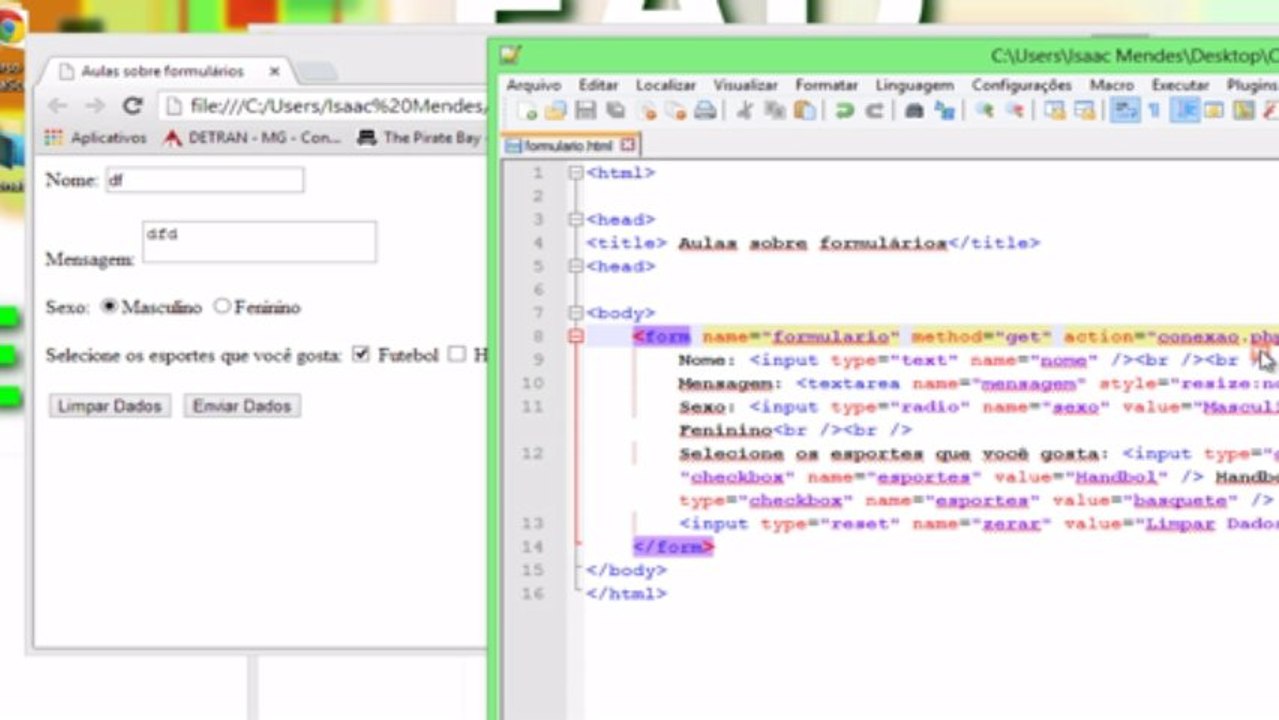Open the Arquivo menu
This screenshot has width=1279, height=720.
[x=534, y=85]
